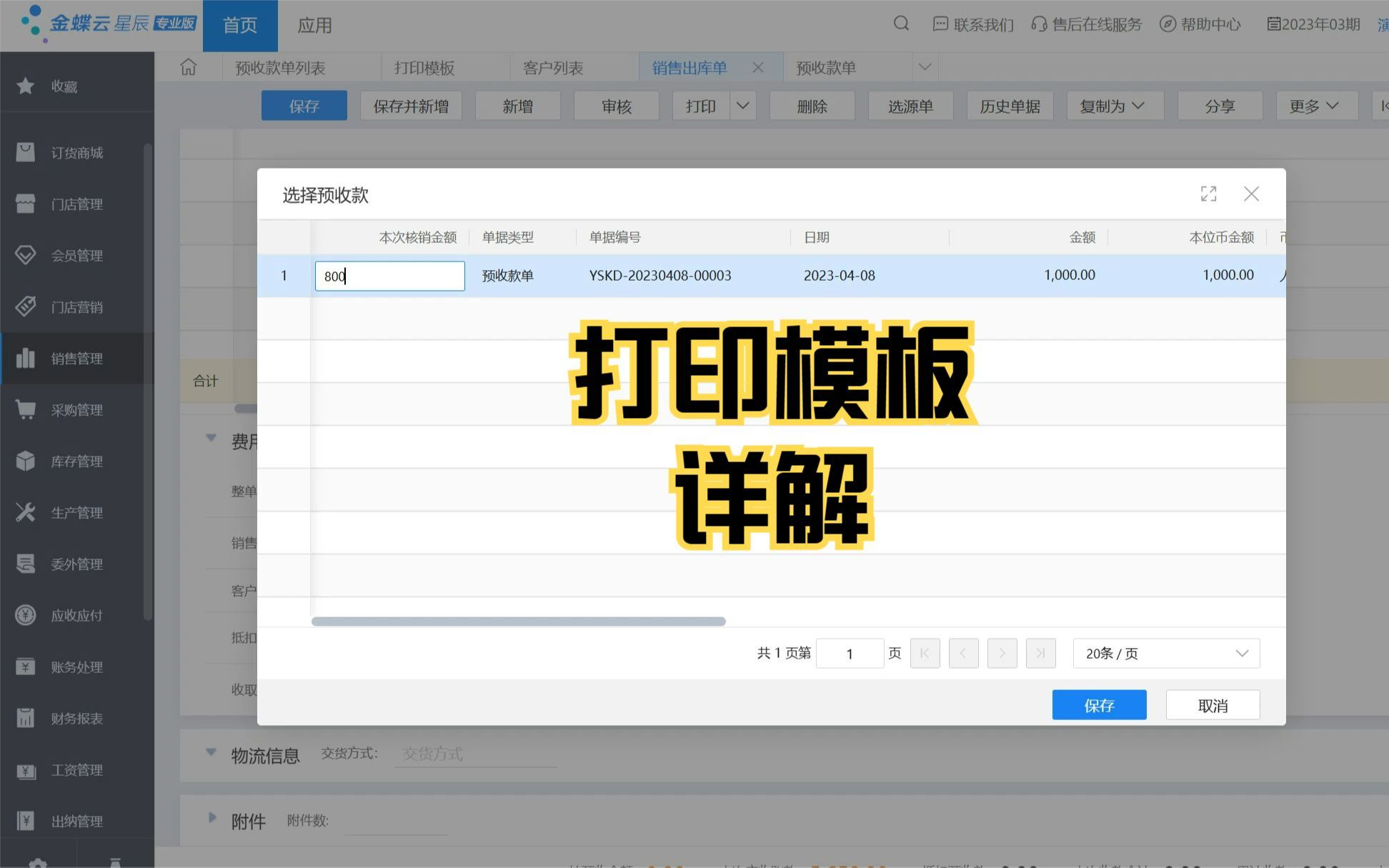Open the 复制为 dropdown

pos(1115,106)
